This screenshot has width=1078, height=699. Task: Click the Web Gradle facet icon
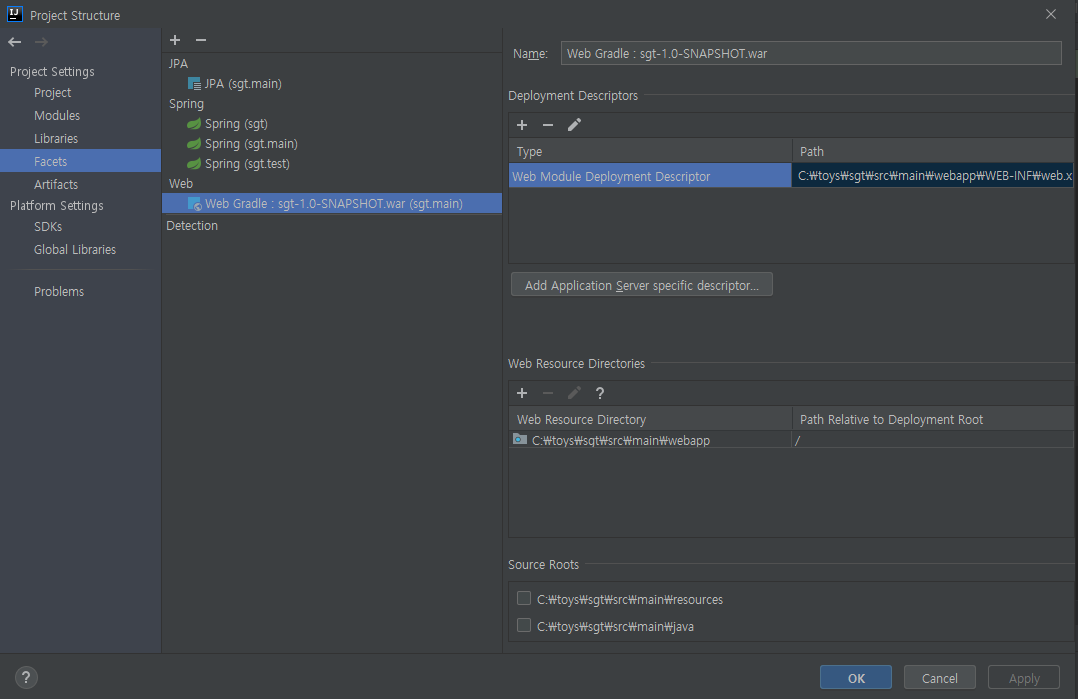click(x=195, y=203)
